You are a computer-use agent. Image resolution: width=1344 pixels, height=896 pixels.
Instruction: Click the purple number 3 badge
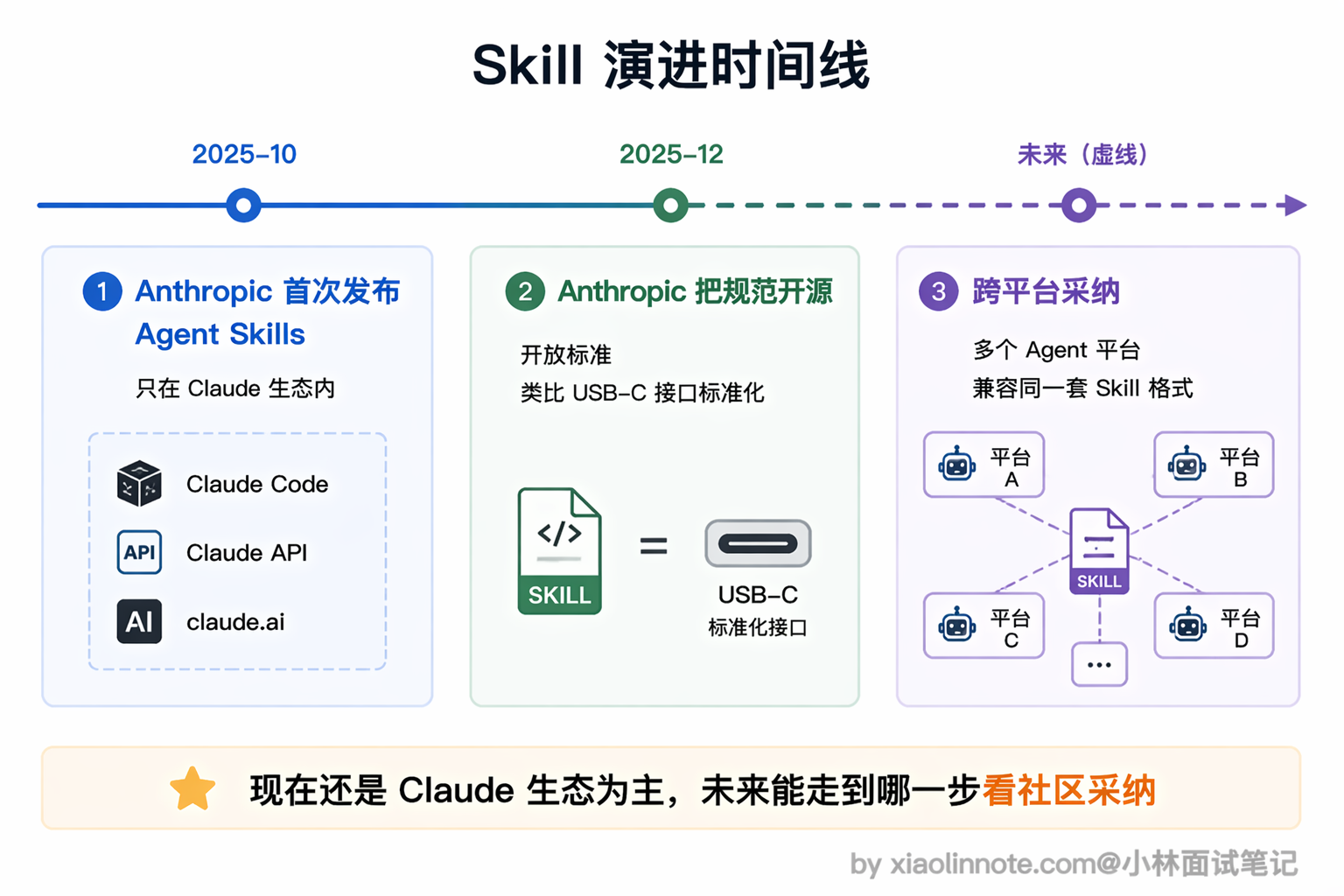click(939, 291)
